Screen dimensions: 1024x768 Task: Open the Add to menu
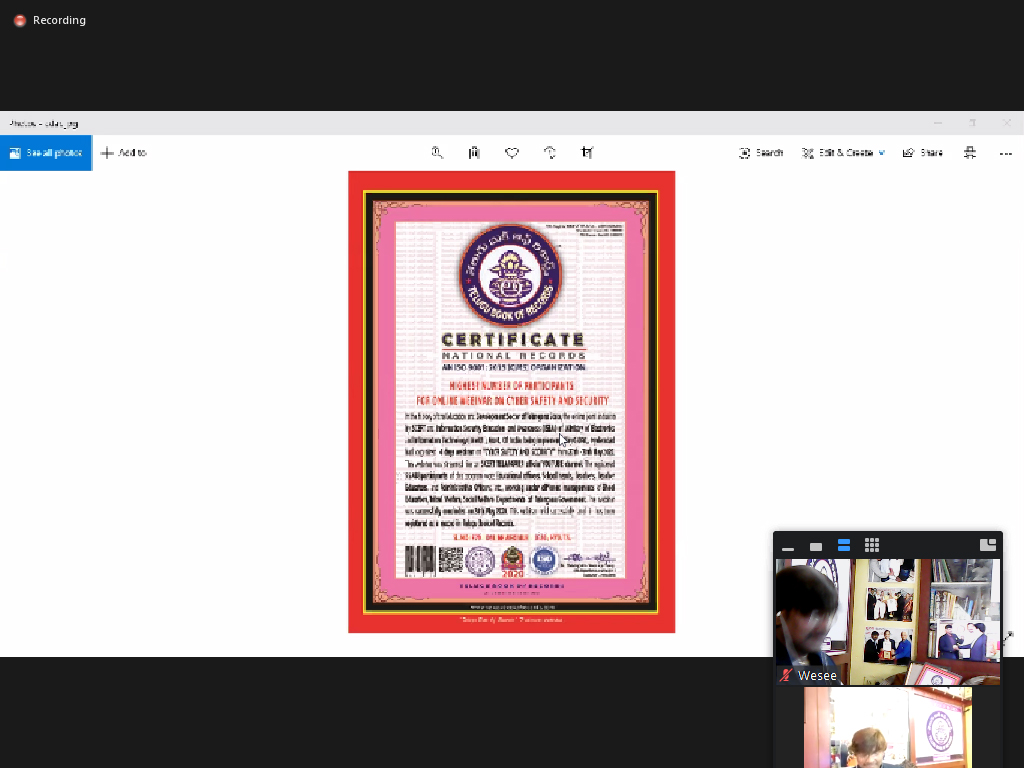pyautogui.click(x=124, y=153)
